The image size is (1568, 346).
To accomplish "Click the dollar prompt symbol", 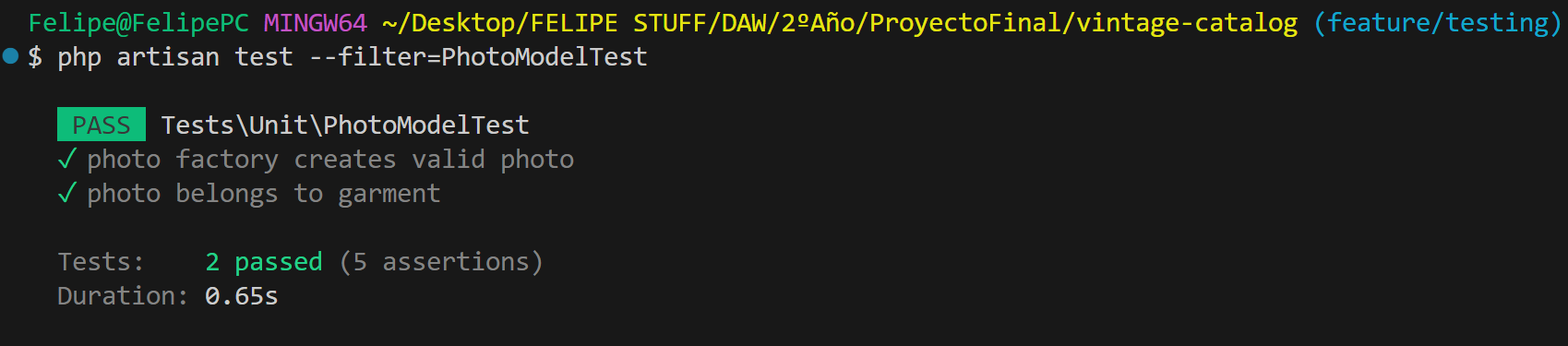I will click(x=35, y=57).
